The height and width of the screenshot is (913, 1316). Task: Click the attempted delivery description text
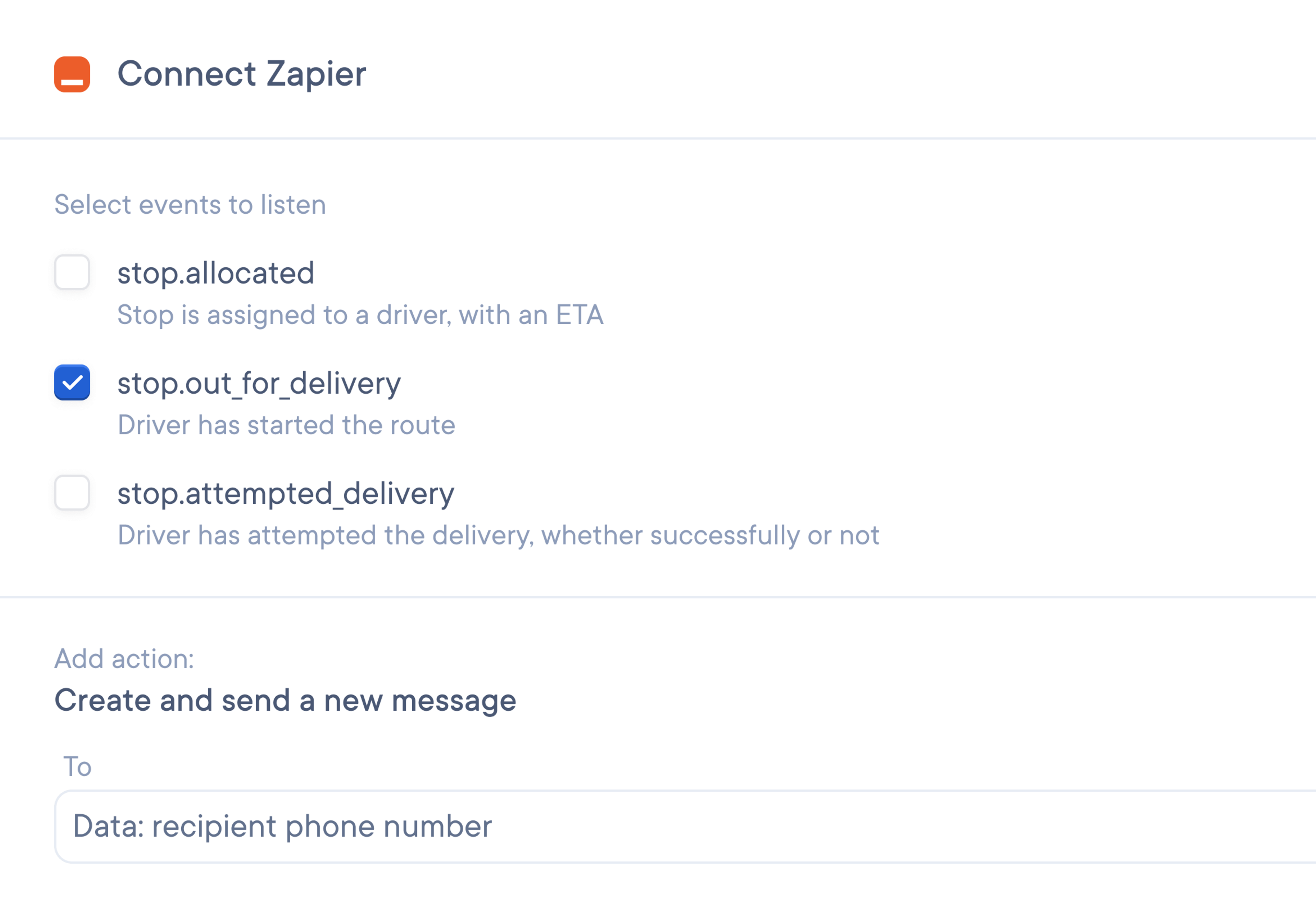pos(499,534)
